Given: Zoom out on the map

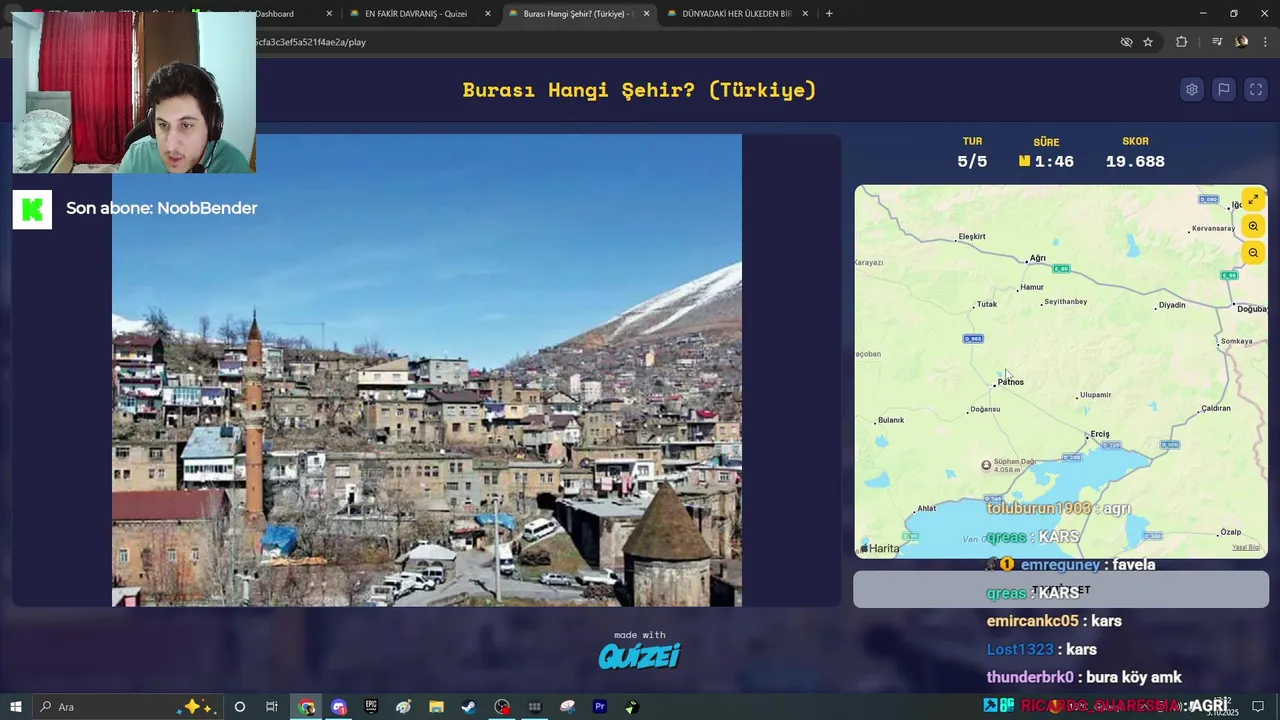Looking at the screenshot, I should point(1253,253).
